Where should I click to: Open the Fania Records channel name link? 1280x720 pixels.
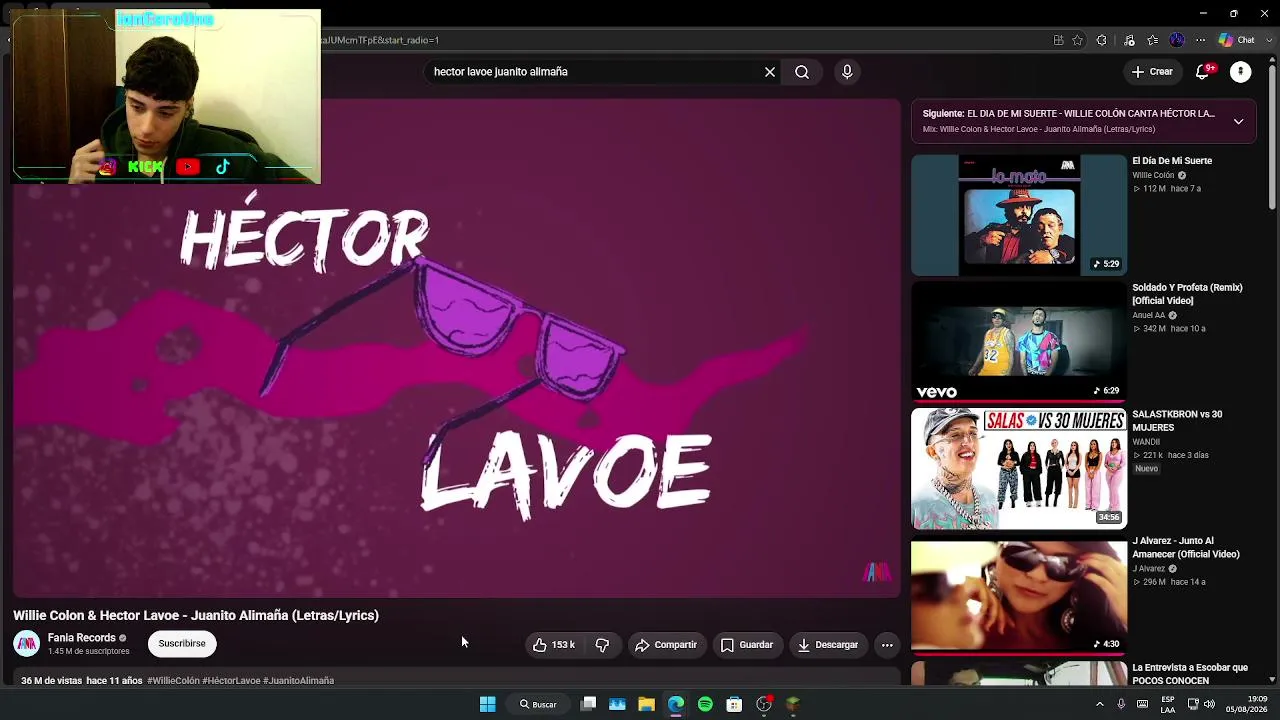tap(82, 638)
